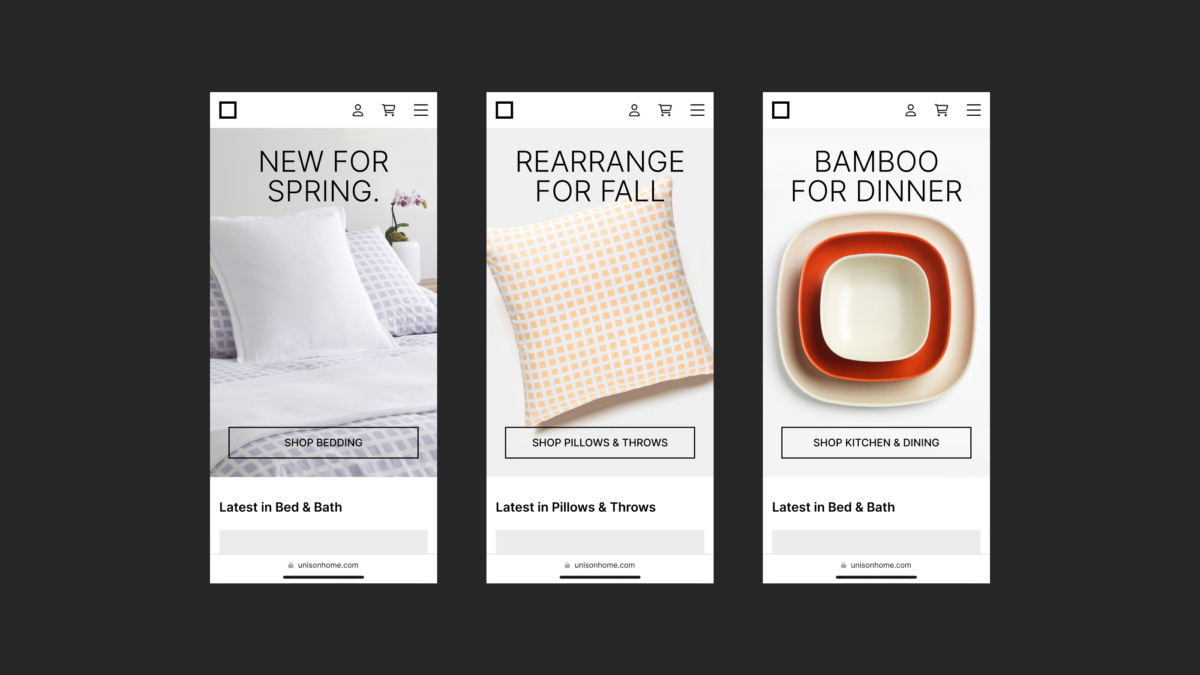Open the hamburger menu on the Bamboo for Dinner screen
1200x675 pixels.
[973, 110]
